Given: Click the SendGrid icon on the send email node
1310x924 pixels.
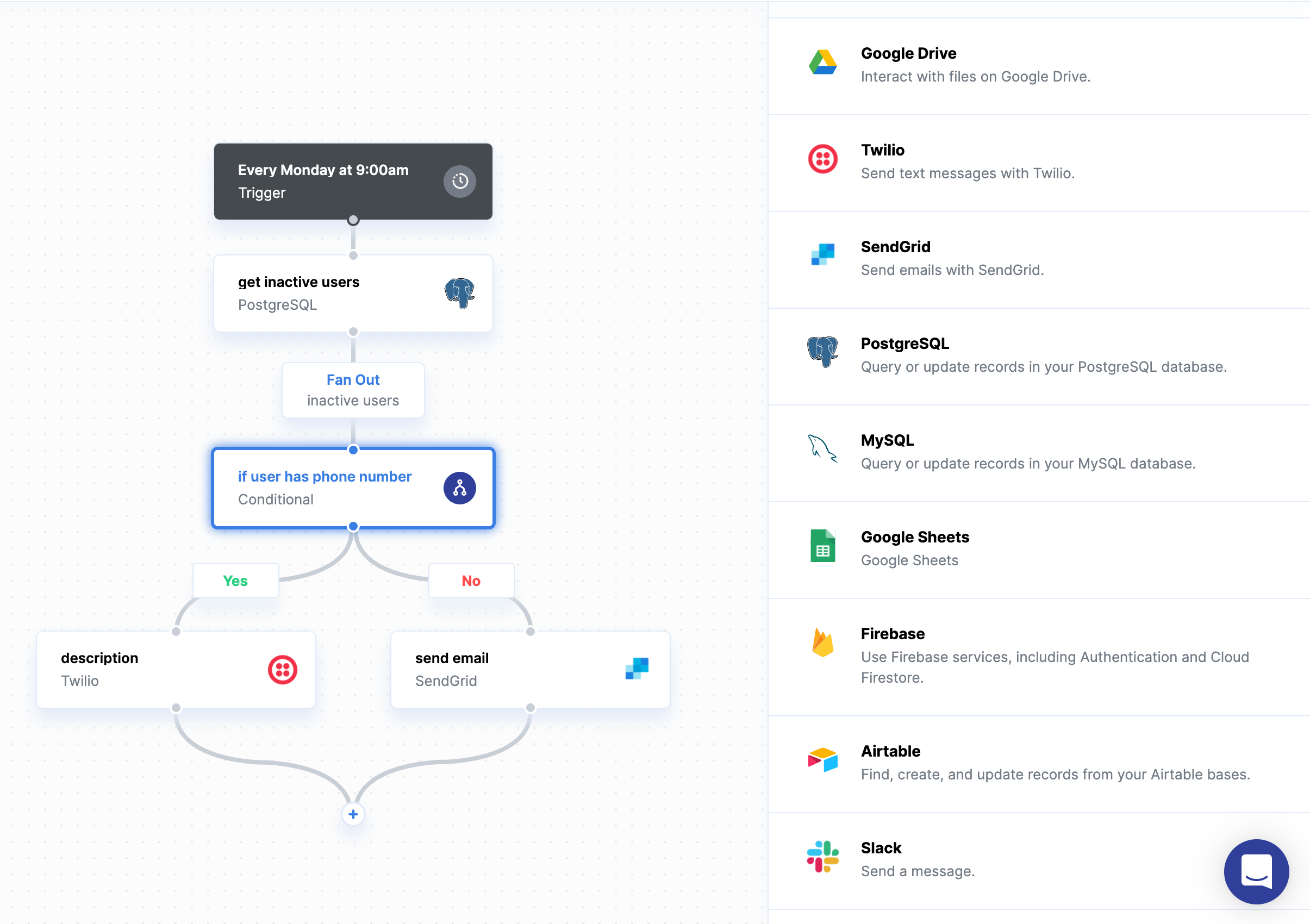Looking at the screenshot, I should [x=637, y=669].
